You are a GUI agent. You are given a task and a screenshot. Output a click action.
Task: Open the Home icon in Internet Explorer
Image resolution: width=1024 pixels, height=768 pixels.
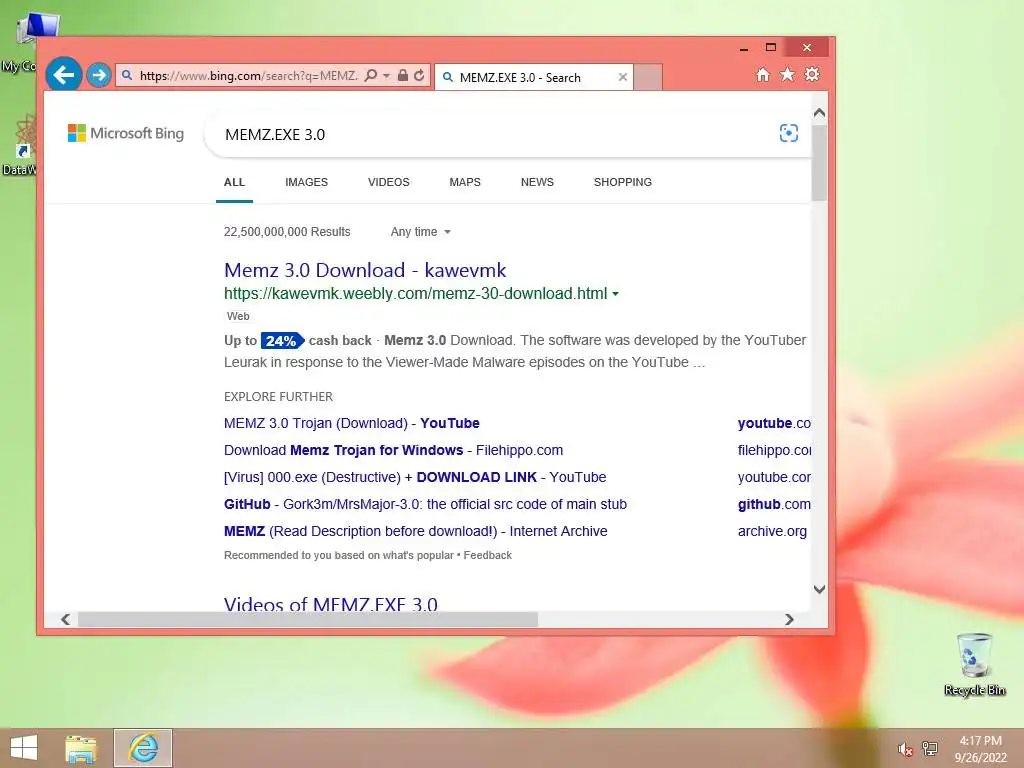point(763,74)
